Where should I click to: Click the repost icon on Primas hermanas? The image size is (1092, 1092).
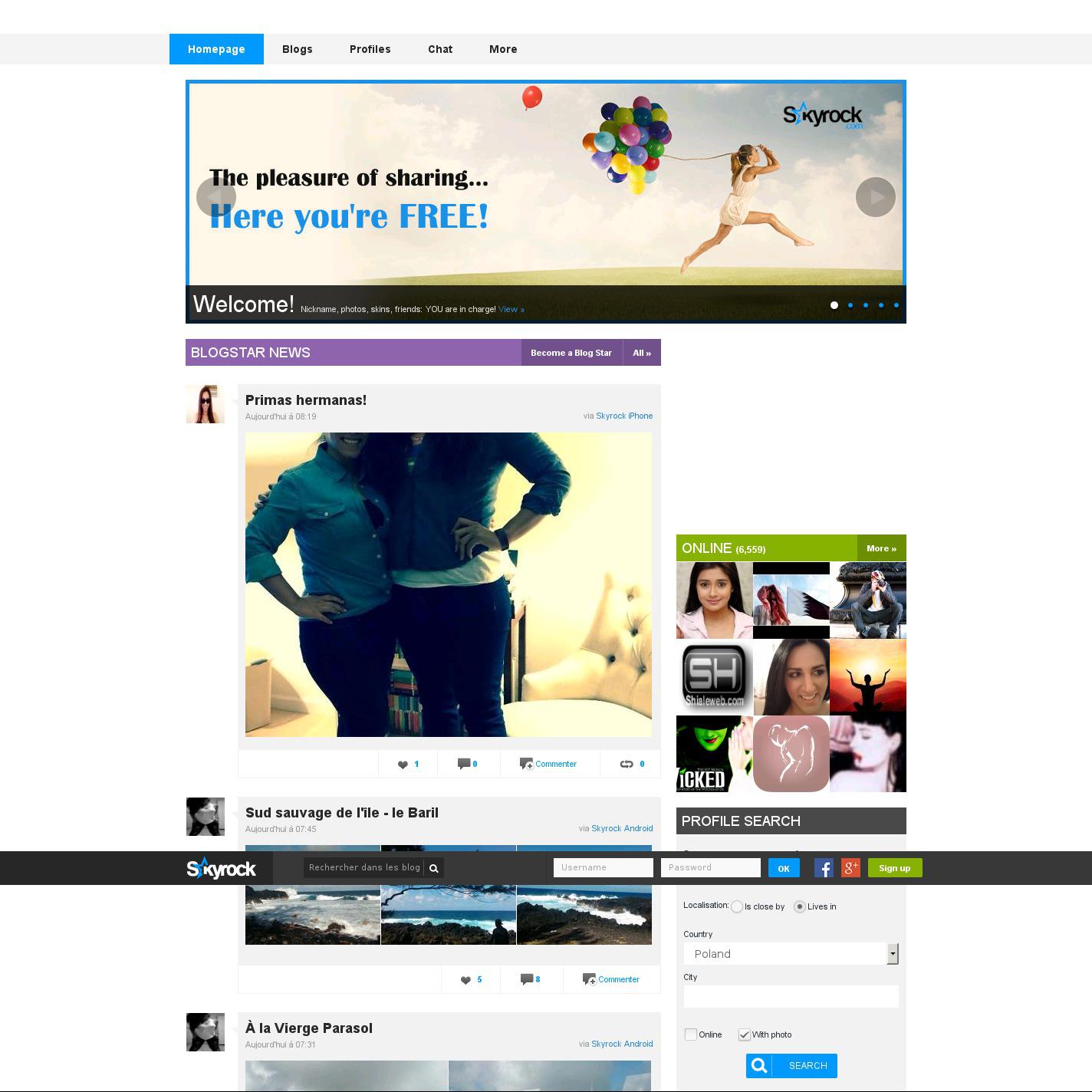(x=627, y=764)
